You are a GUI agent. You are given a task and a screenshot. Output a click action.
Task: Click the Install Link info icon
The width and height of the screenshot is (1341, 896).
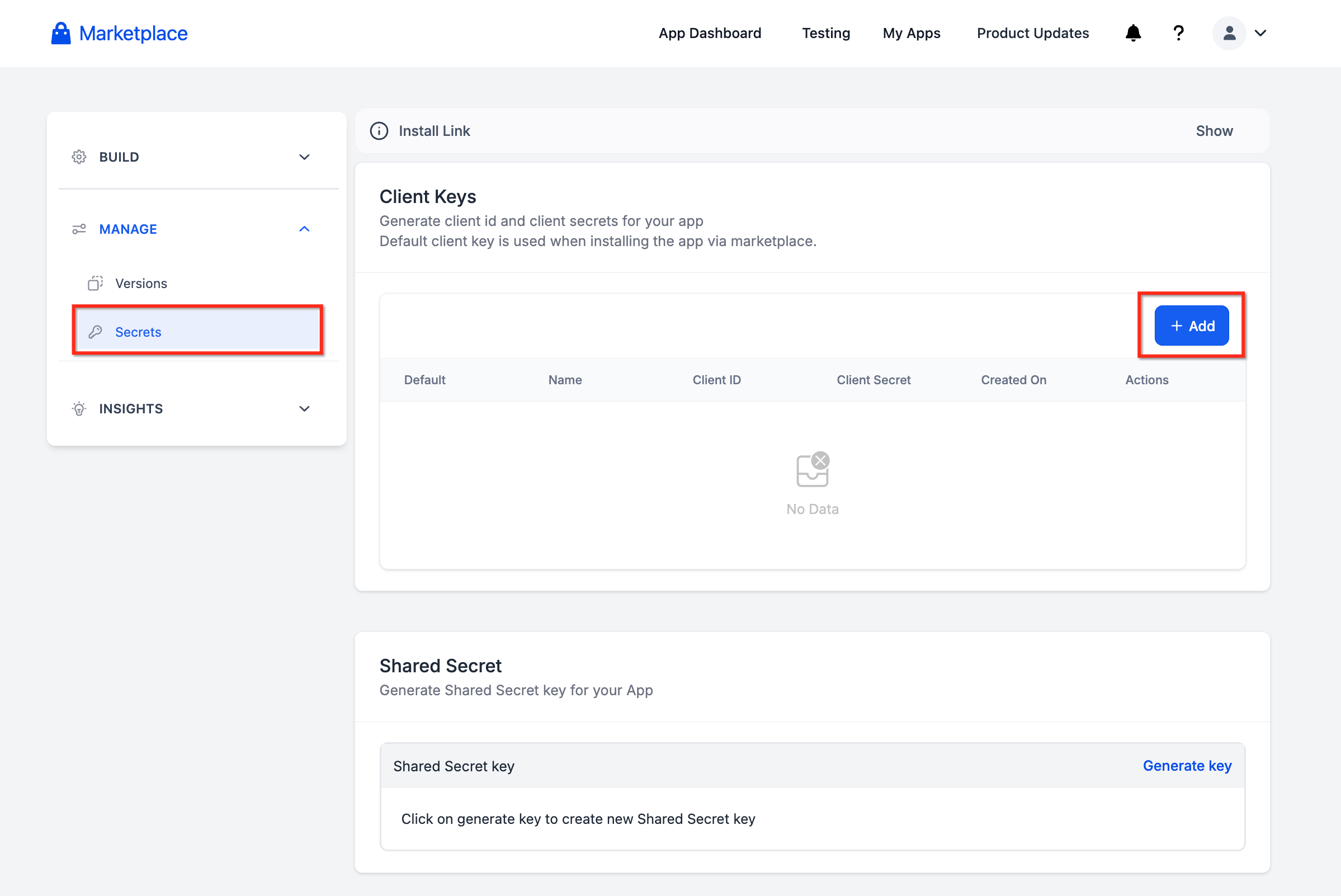click(x=379, y=131)
